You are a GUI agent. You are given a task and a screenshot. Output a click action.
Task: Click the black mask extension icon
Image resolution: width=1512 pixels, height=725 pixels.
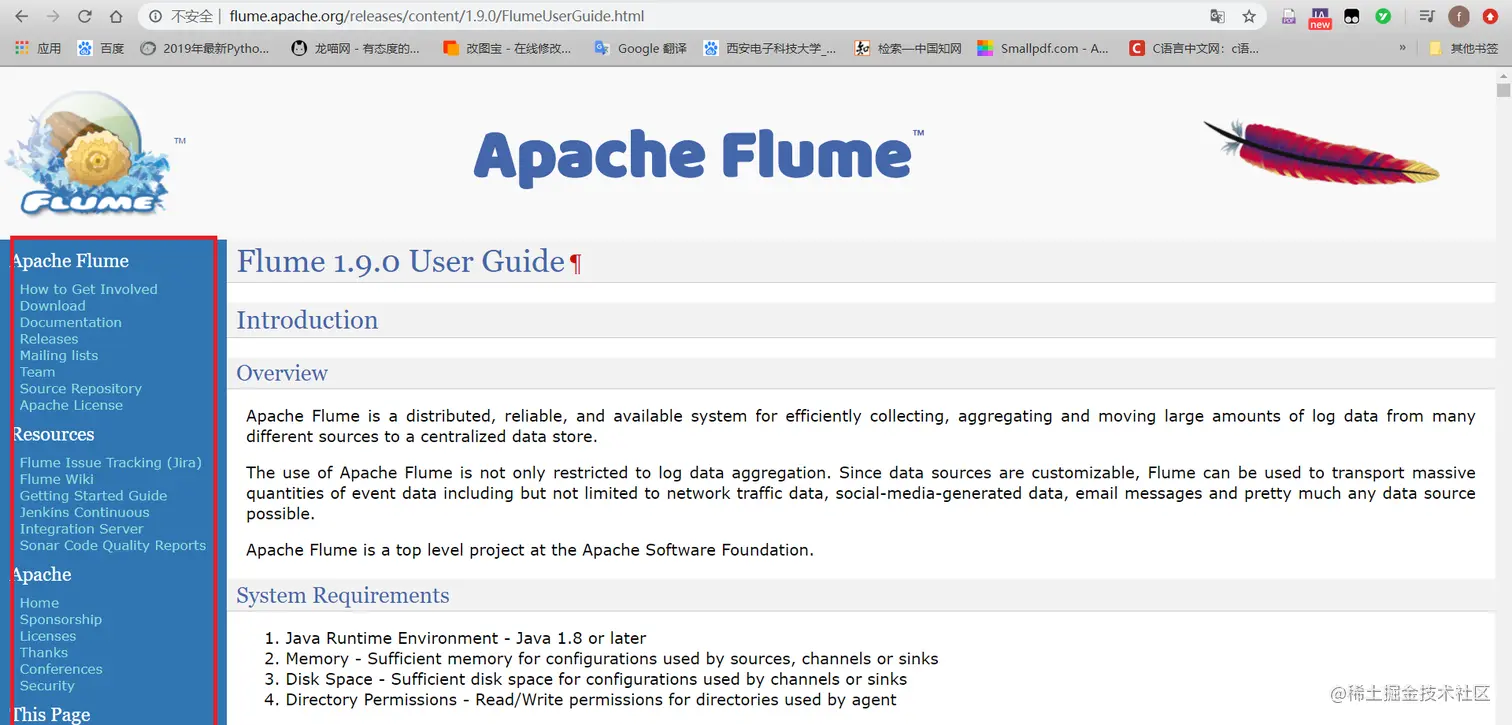point(1351,16)
